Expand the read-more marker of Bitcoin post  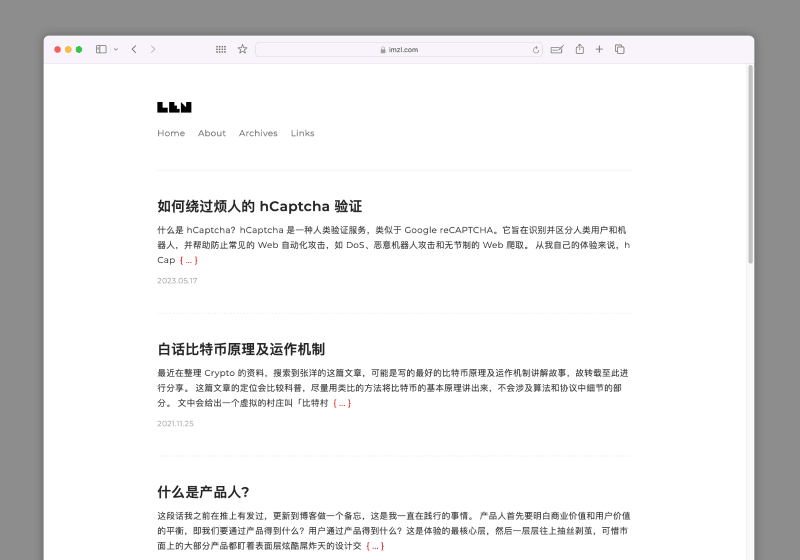pyautogui.click(x=342, y=403)
